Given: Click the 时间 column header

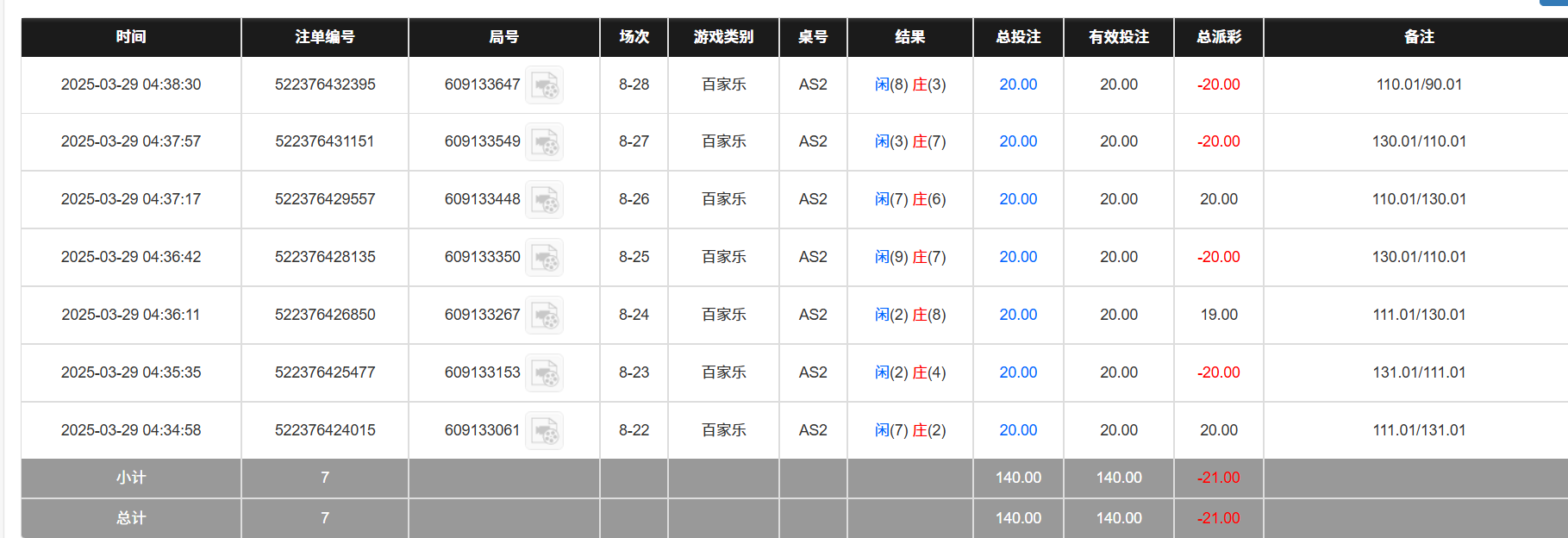Looking at the screenshot, I should click(129, 37).
